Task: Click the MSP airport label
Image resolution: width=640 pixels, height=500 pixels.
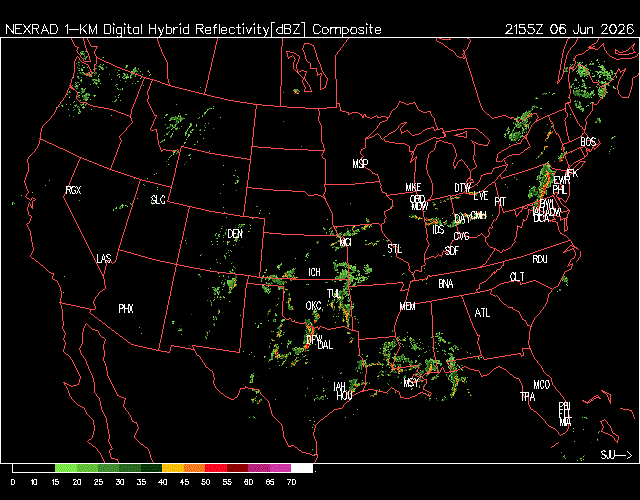Action: [360, 164]
